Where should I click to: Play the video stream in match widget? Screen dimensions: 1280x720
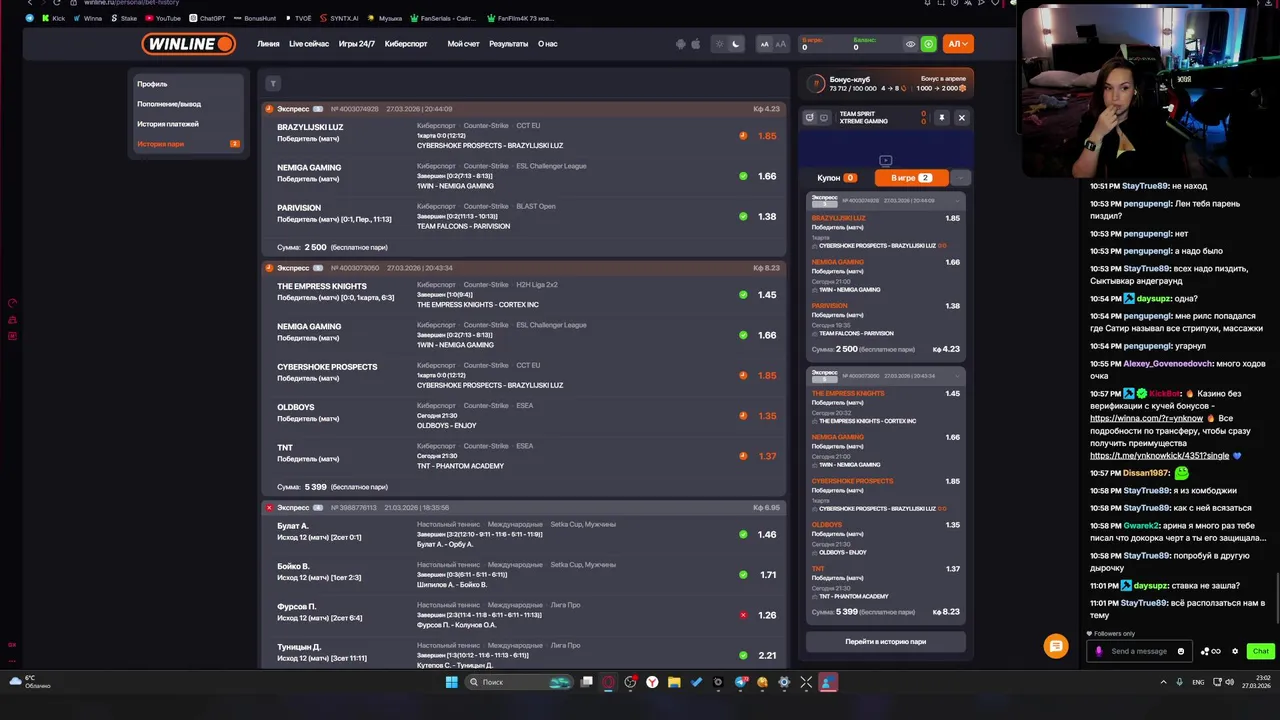coord(885,160)
